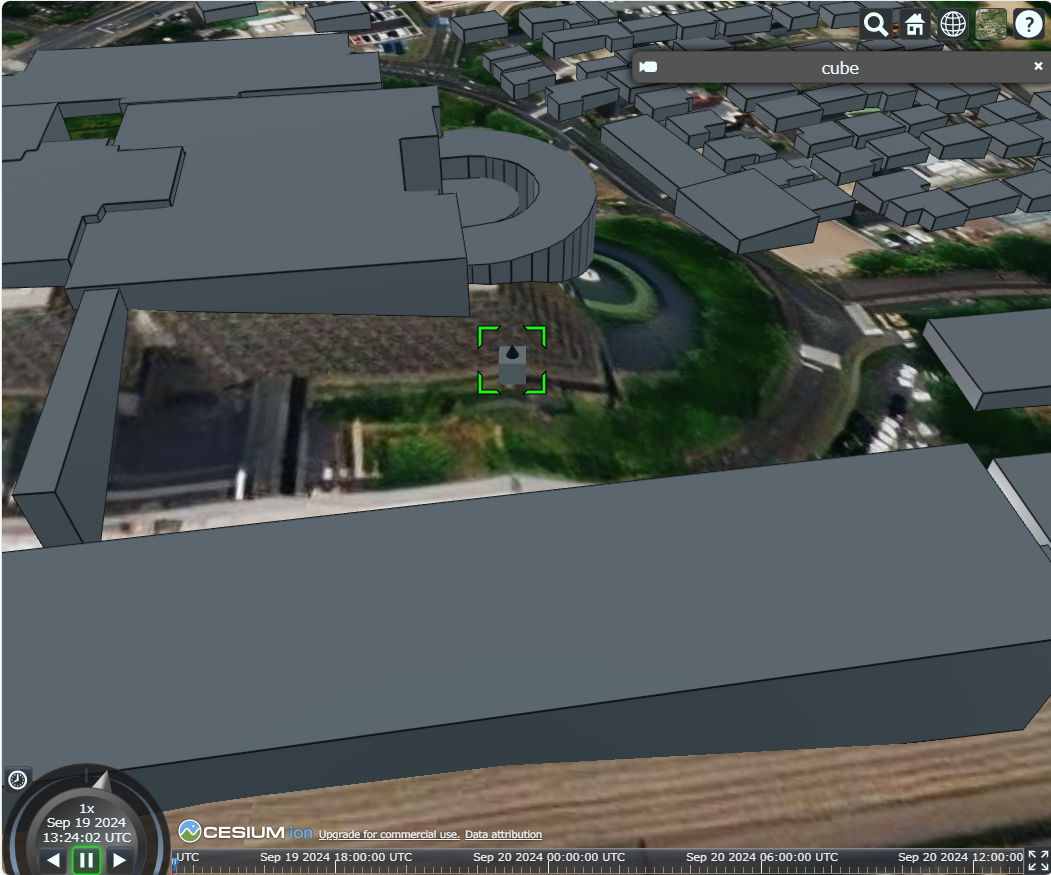This screenshot has width=1051, height=875.
Task: Close the cube info box
Action: tap(1037, 66)
